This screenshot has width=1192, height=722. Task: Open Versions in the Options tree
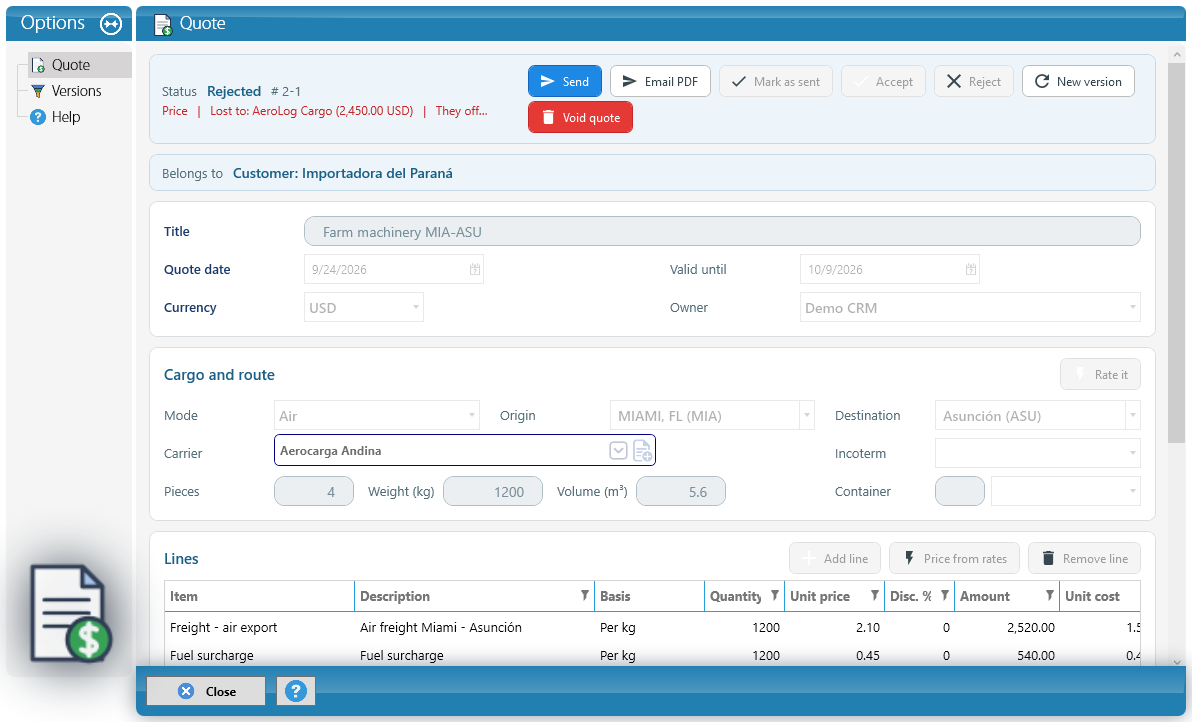point(76,91)
